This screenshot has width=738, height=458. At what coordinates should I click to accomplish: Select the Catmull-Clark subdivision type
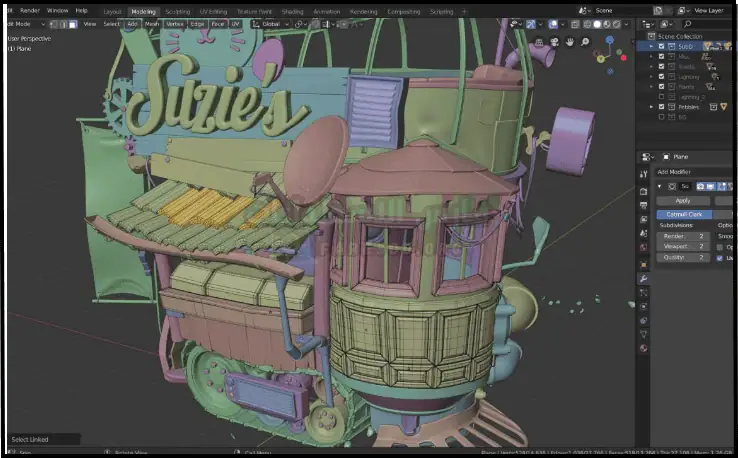click(684, 214)
